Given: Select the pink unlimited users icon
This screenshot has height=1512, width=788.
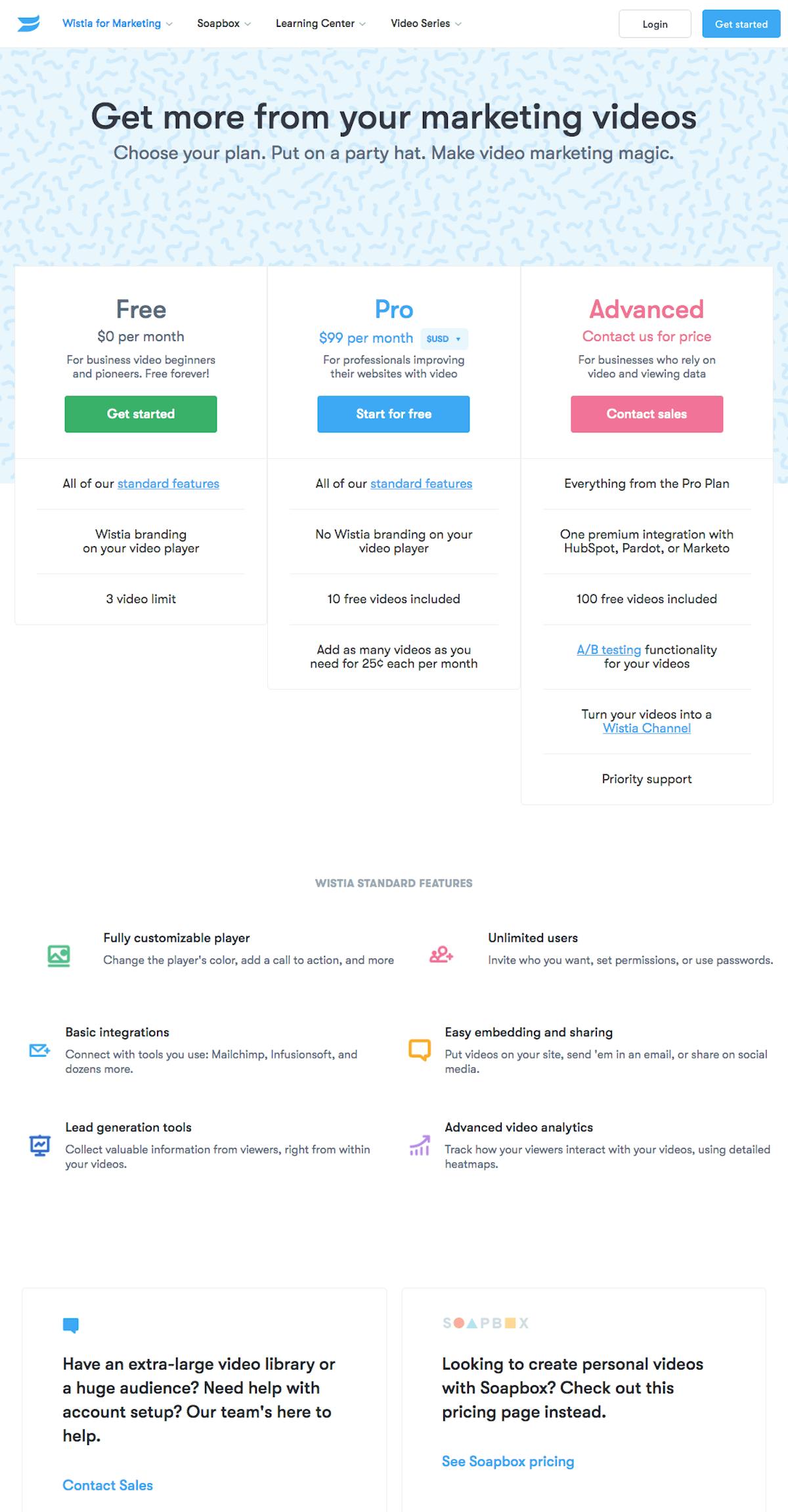Looking at the screenshot, I should (440, 955).
